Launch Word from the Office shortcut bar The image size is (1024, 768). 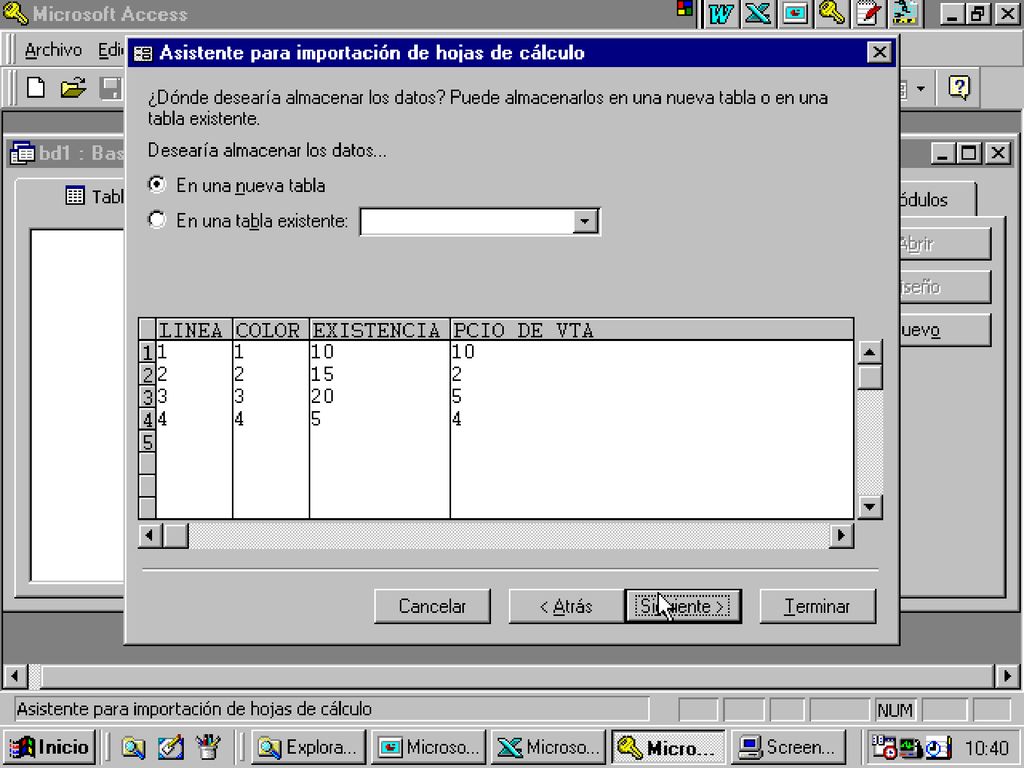coord(720,14)
